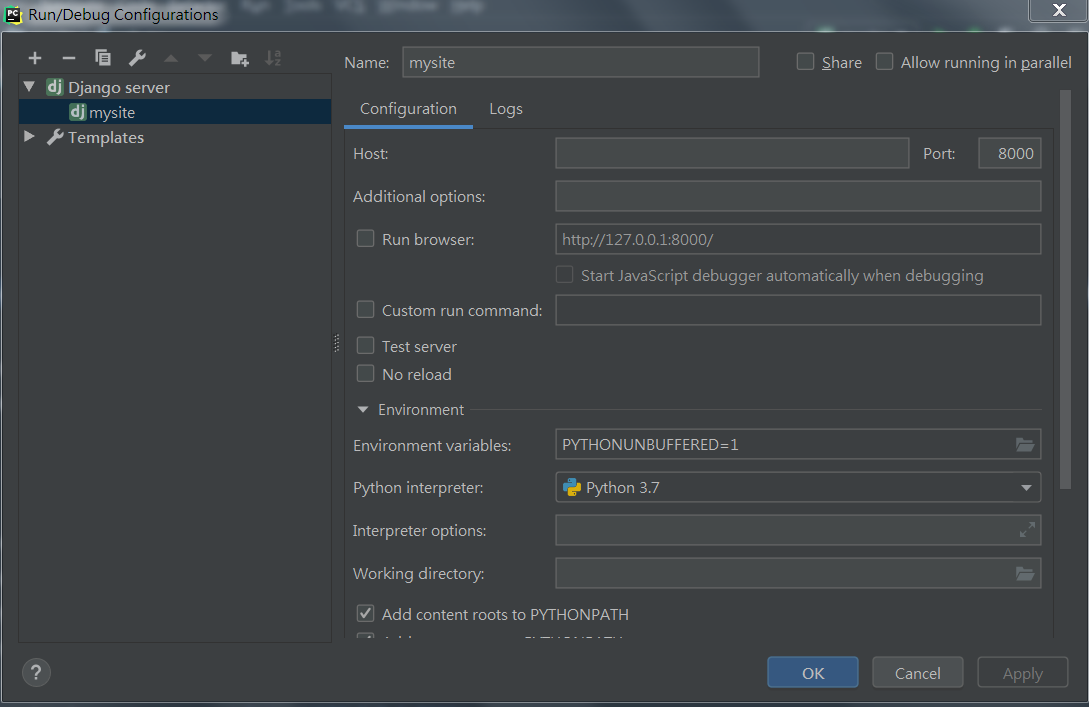Copy the selected configuration

click(x=103, y=58)
